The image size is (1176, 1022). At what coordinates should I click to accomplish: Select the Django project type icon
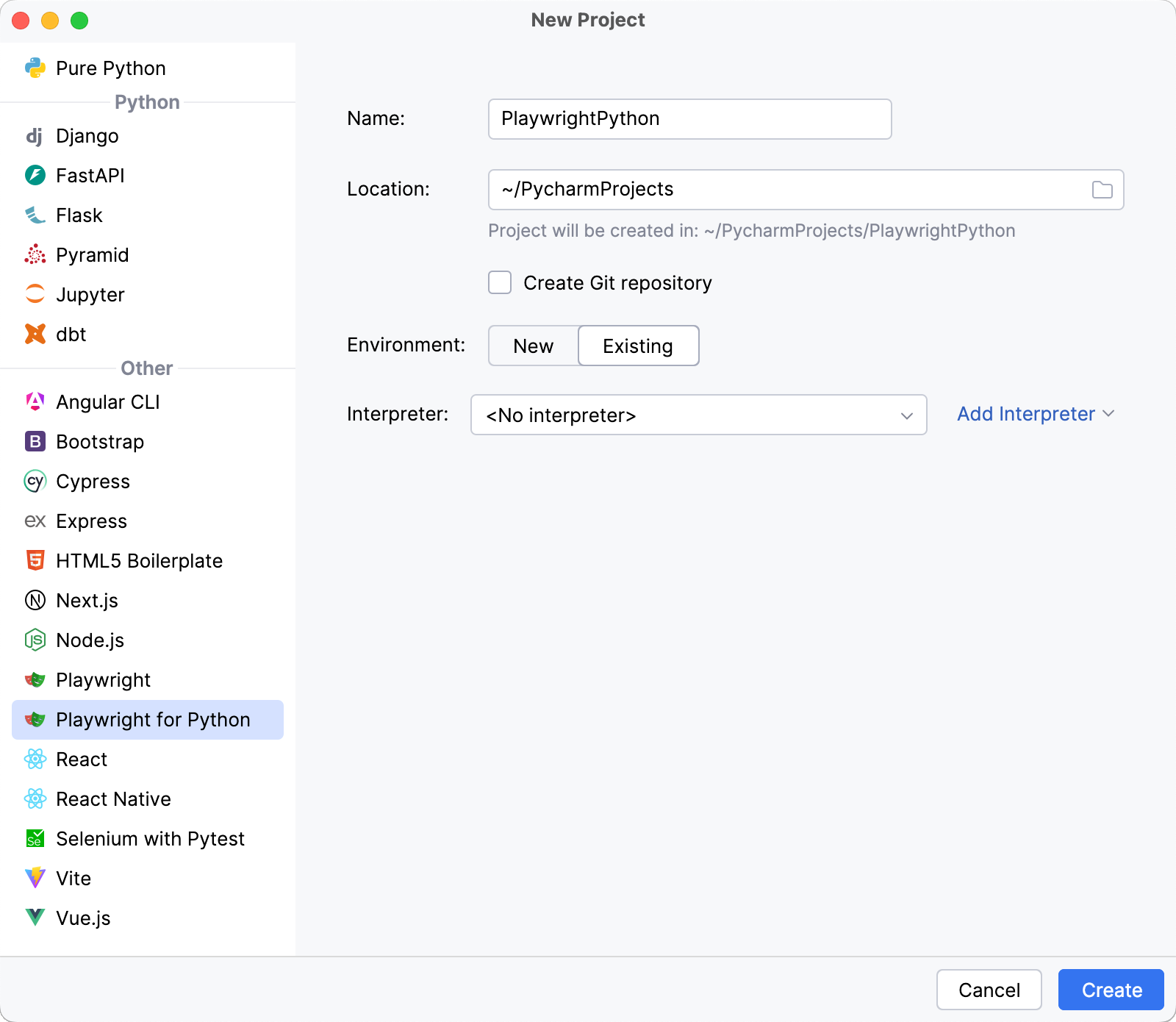pyautogui.click(x=35, y=136)
